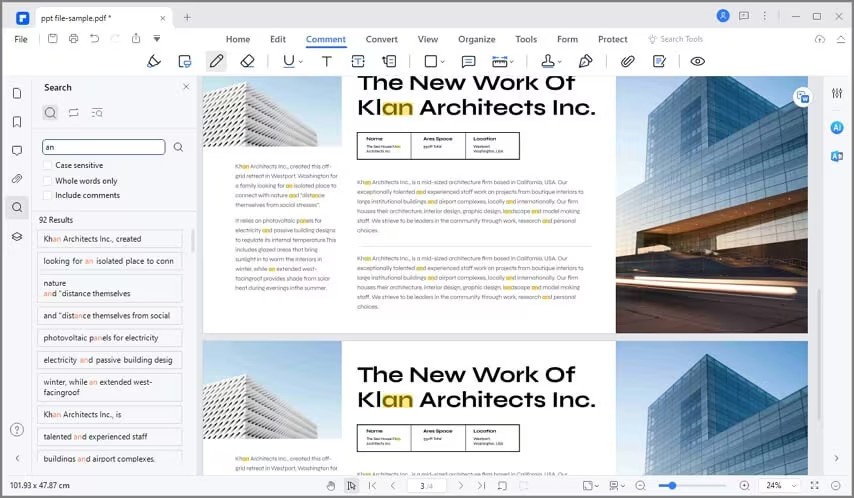Open the AI assistant in the right panel

click(837, 127)
